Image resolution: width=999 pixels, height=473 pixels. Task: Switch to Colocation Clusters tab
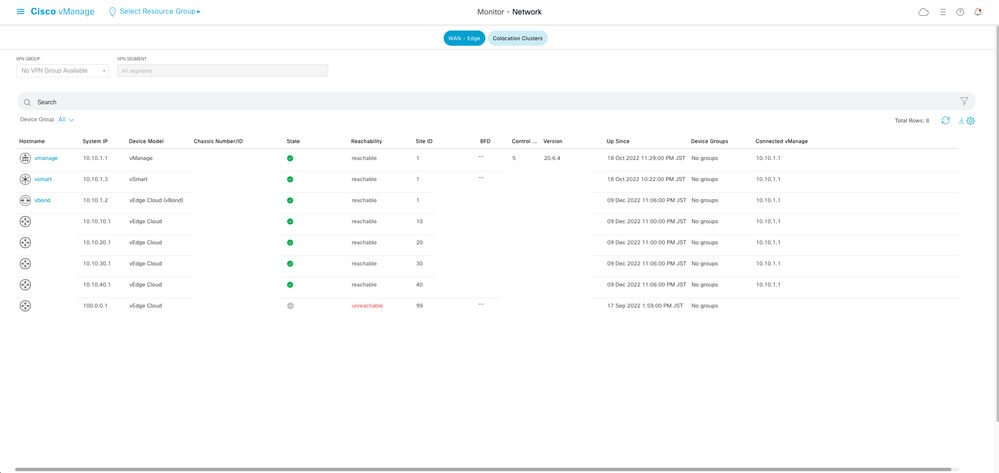click(518, 38)
